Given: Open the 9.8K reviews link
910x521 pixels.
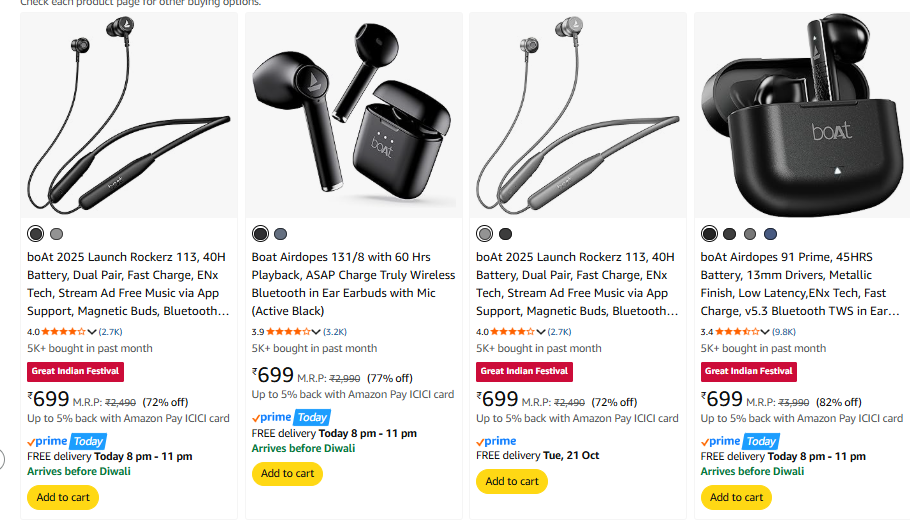Looking at the screenshot, I should (x=784, y=331).
